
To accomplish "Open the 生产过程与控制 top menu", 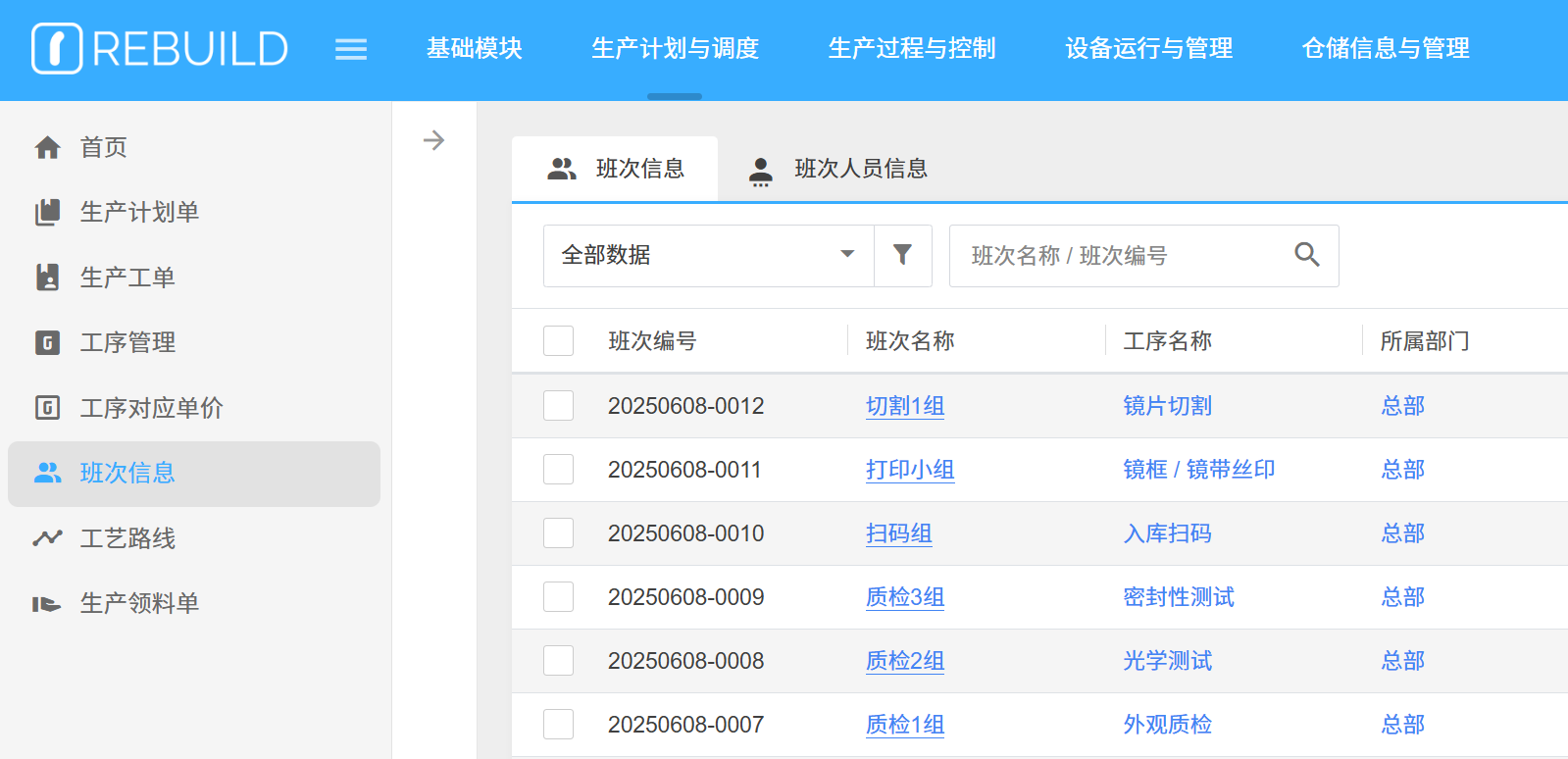I will coord(911,48).
